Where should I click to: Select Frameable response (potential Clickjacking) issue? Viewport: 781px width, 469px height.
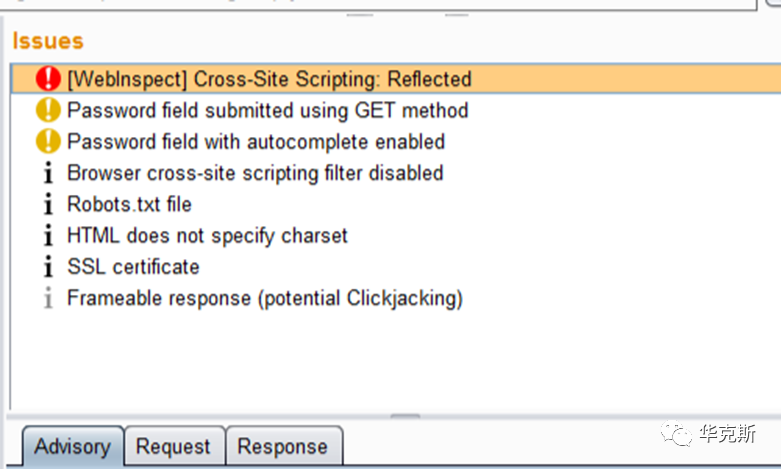click(x=264, y=298)
